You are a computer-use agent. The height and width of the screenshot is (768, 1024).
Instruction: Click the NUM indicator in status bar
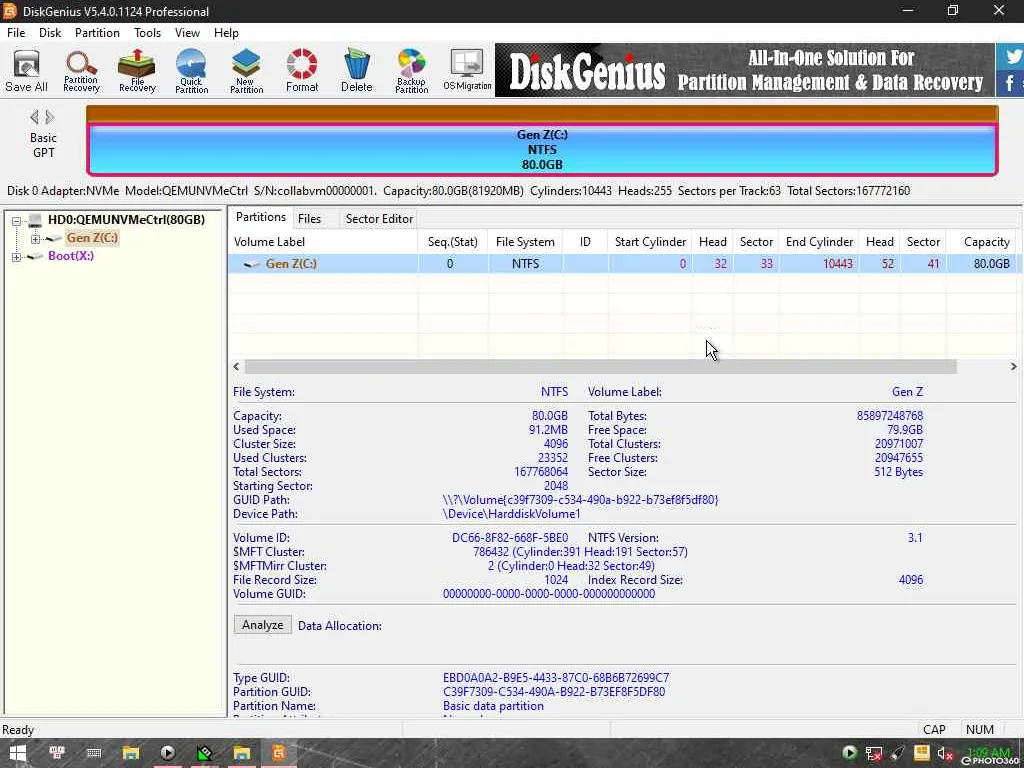980,729
